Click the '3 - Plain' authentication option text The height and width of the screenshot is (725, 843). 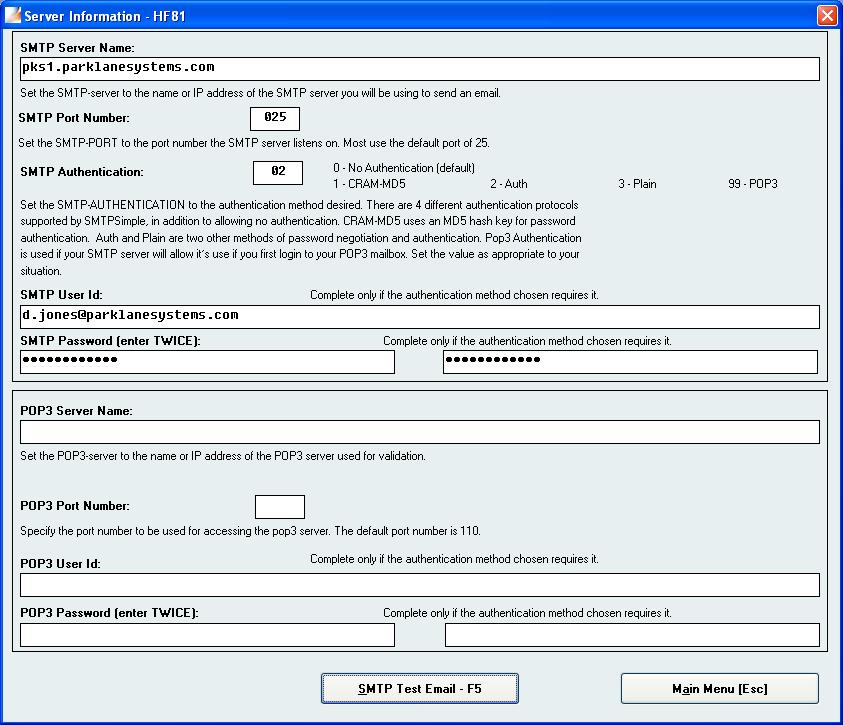point(637,185)
